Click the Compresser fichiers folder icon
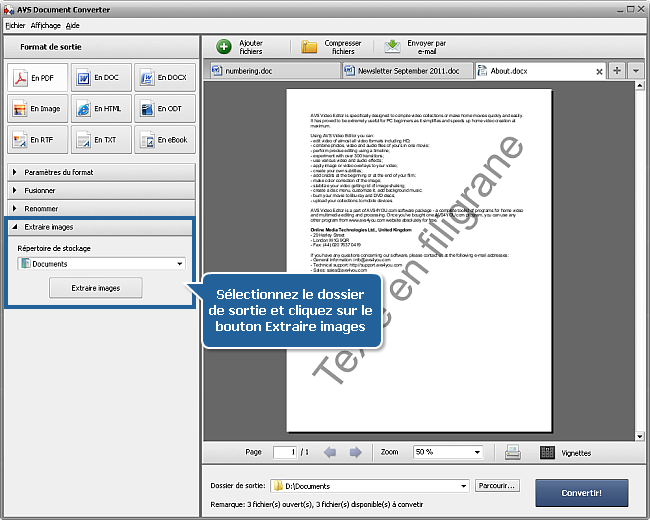 pos(310,46)
